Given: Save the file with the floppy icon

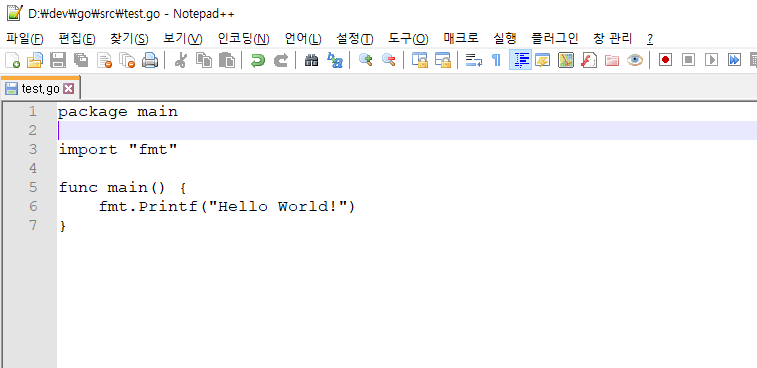Looking at the screenshot, I should point(58,60).
